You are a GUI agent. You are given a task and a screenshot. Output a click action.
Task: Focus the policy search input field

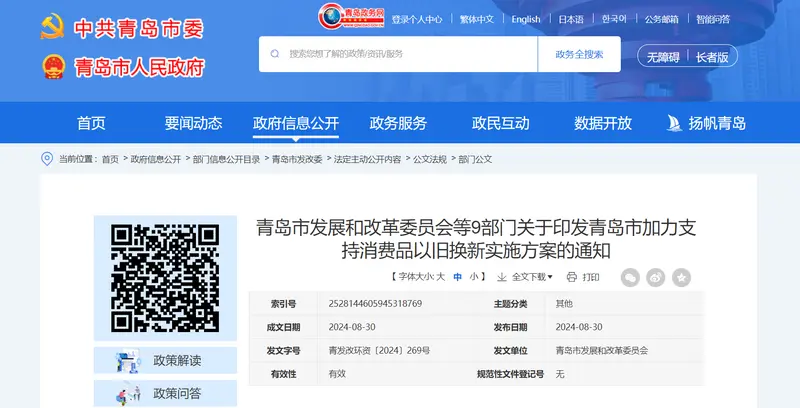click(x=398, y=54)
